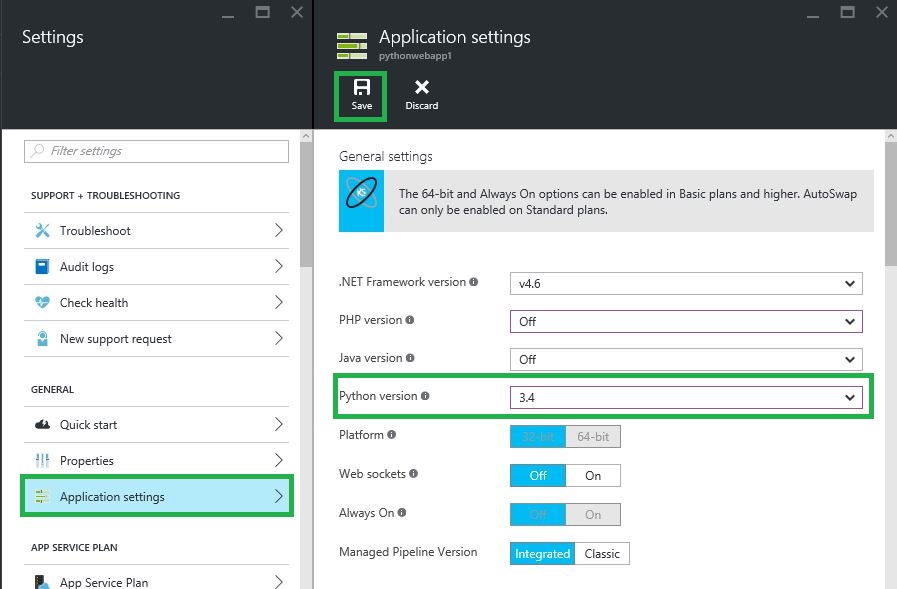Click the Settings panel vertical scrollbar
The image size is (897, 589).
pos(306,205)
